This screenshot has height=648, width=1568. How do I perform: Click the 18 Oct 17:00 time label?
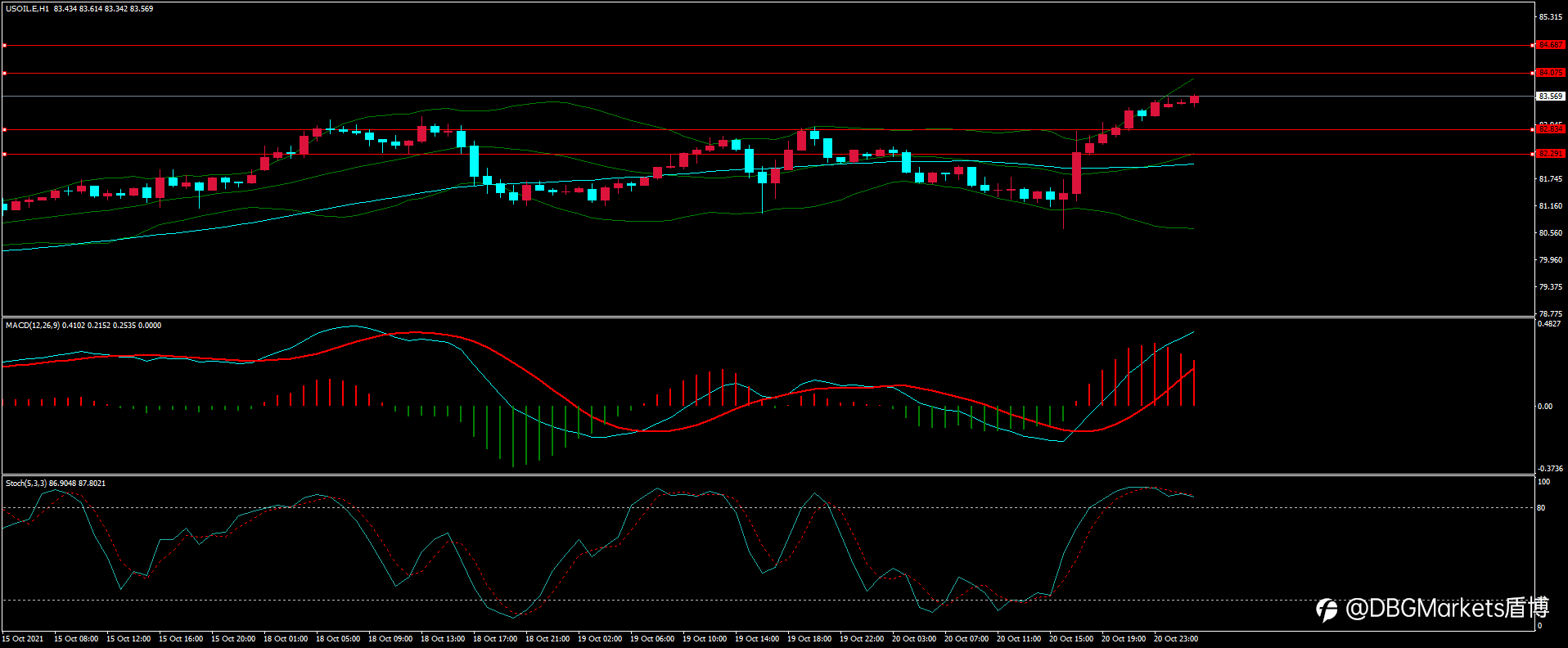coord(495,639)
